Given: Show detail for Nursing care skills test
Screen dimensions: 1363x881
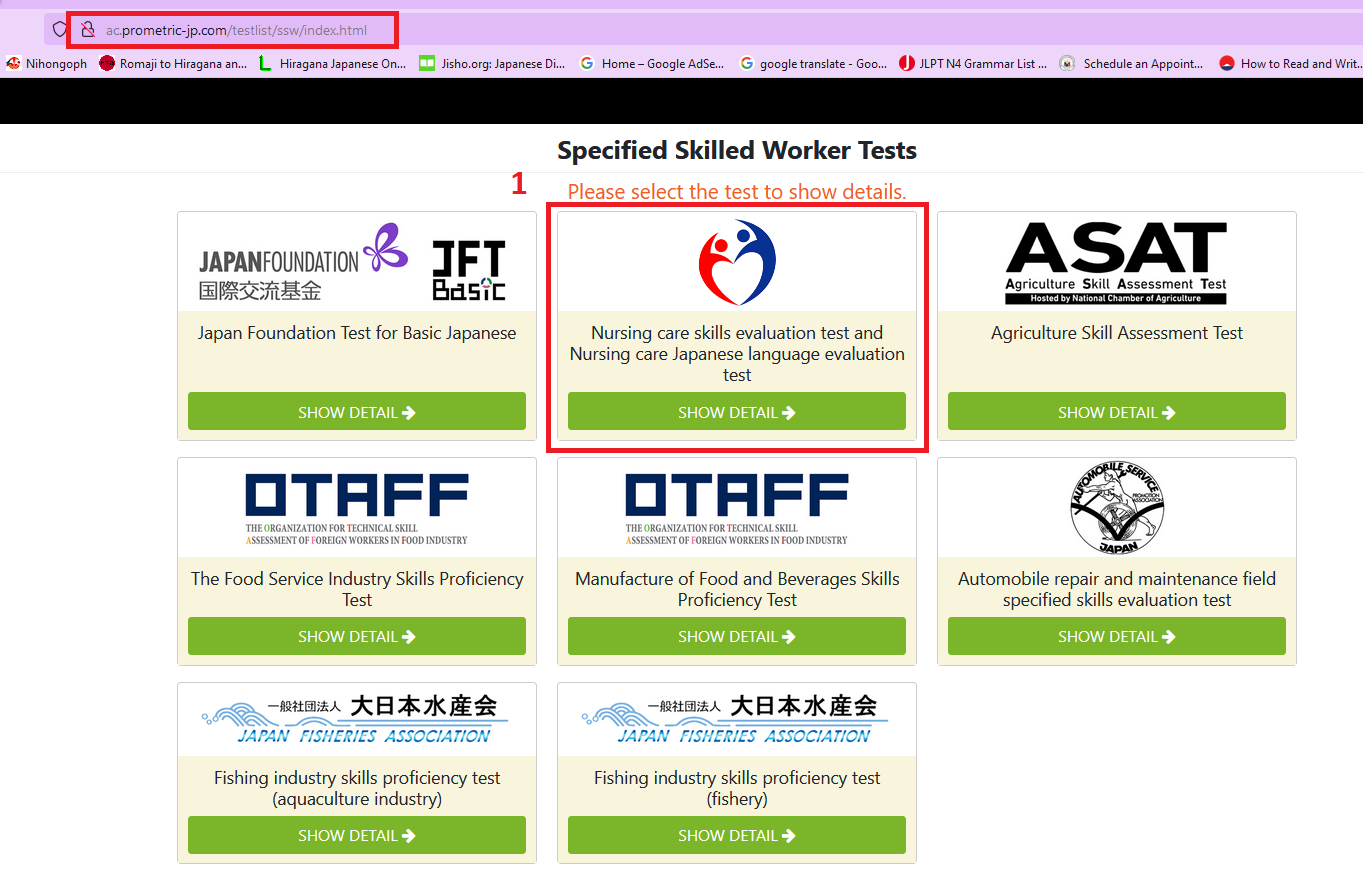Looking at the screenshot, I should point(737,412).
